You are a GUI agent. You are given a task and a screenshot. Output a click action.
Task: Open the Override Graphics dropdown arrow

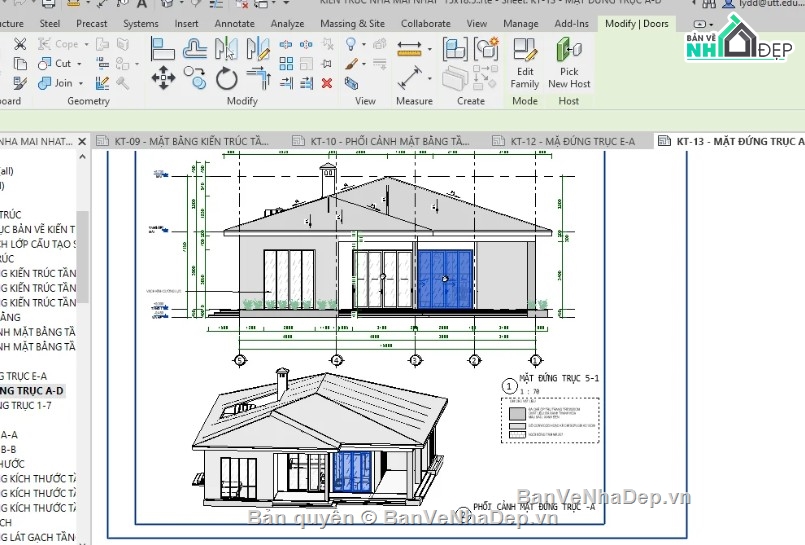[x=364, y=64]
